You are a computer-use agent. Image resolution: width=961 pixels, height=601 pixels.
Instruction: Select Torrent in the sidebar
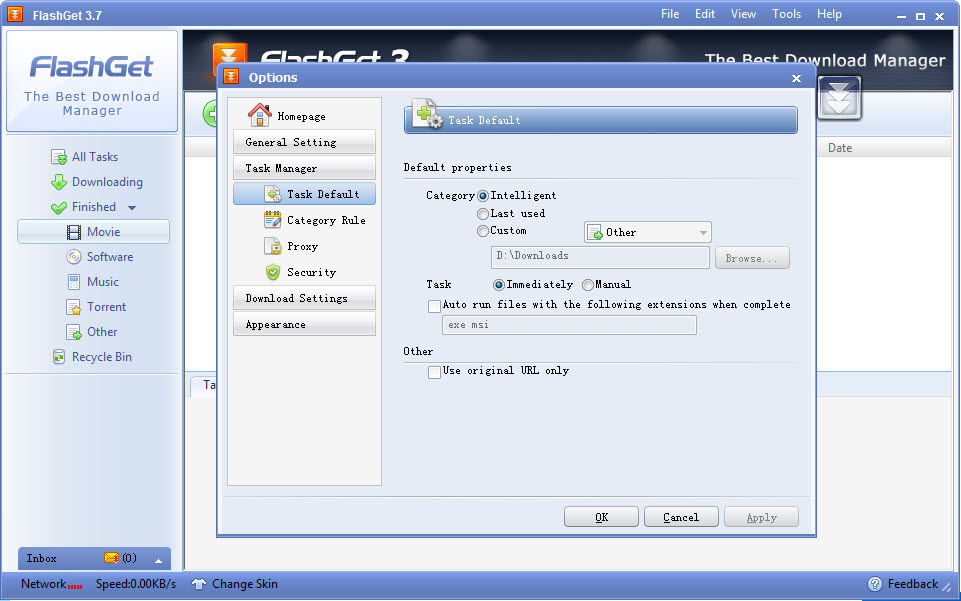106,307
